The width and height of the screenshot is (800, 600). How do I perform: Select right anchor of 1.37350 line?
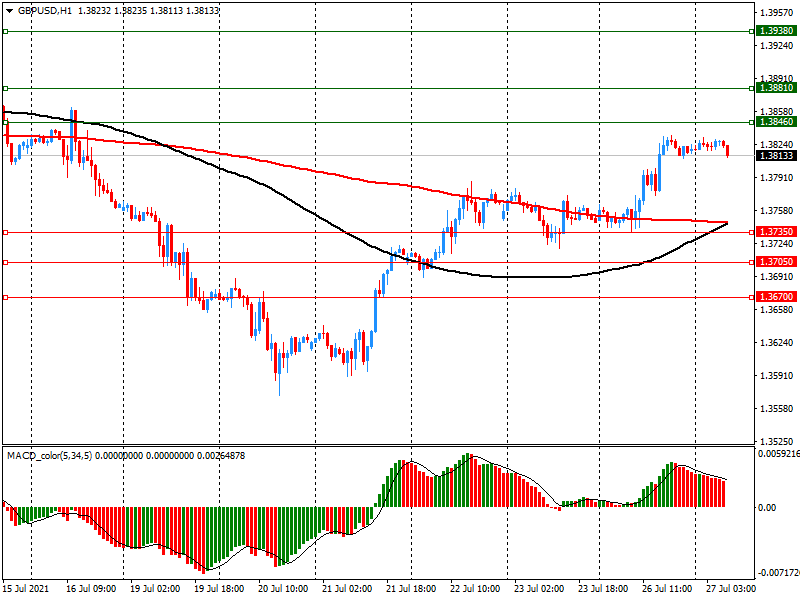coord(752,233)
